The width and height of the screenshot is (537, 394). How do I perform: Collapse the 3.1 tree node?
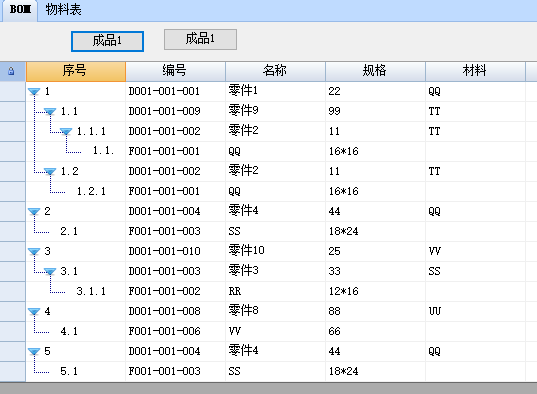coord(50,271)
